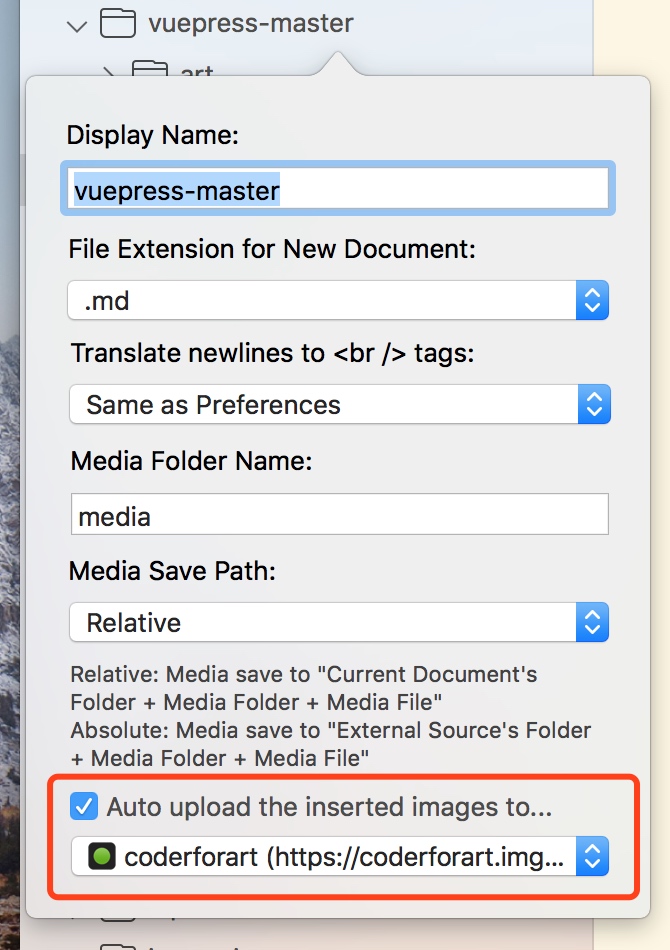
Task: Focus the Display Name text field
Action: coord(338,189)
